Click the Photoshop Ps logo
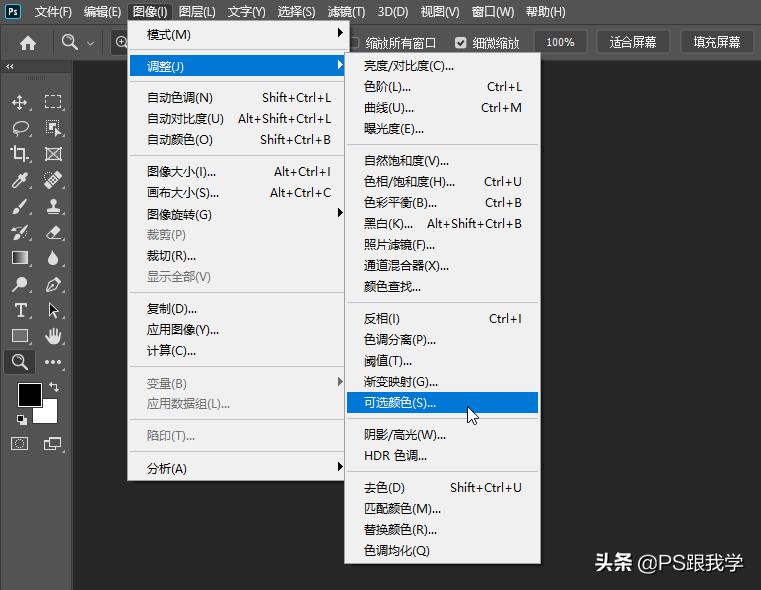 click(x=13, y=11)
